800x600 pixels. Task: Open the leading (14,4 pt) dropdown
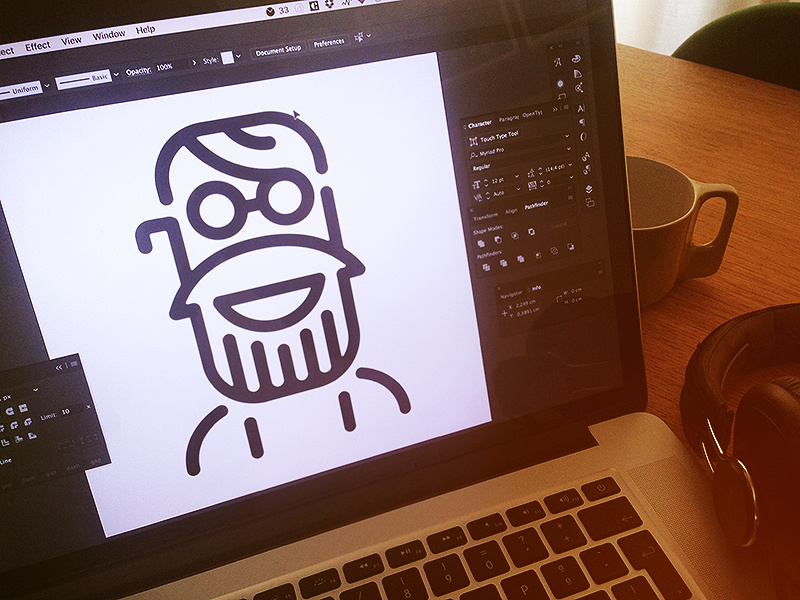coord(571,165)
